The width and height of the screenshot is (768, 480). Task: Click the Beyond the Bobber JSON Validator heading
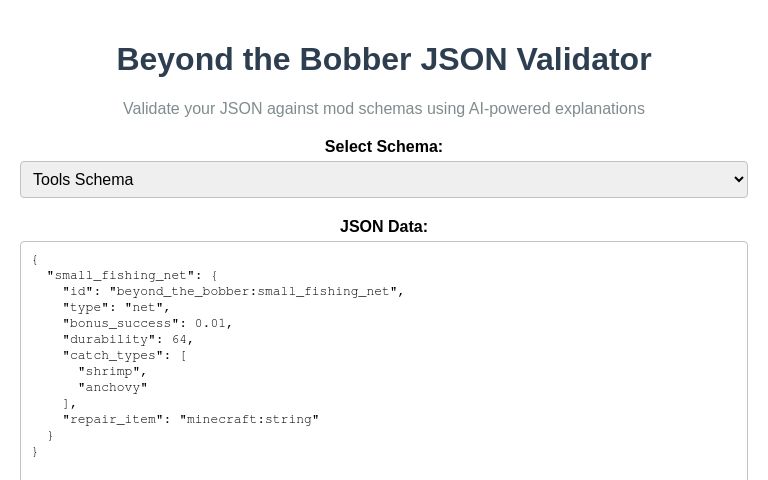384,59
